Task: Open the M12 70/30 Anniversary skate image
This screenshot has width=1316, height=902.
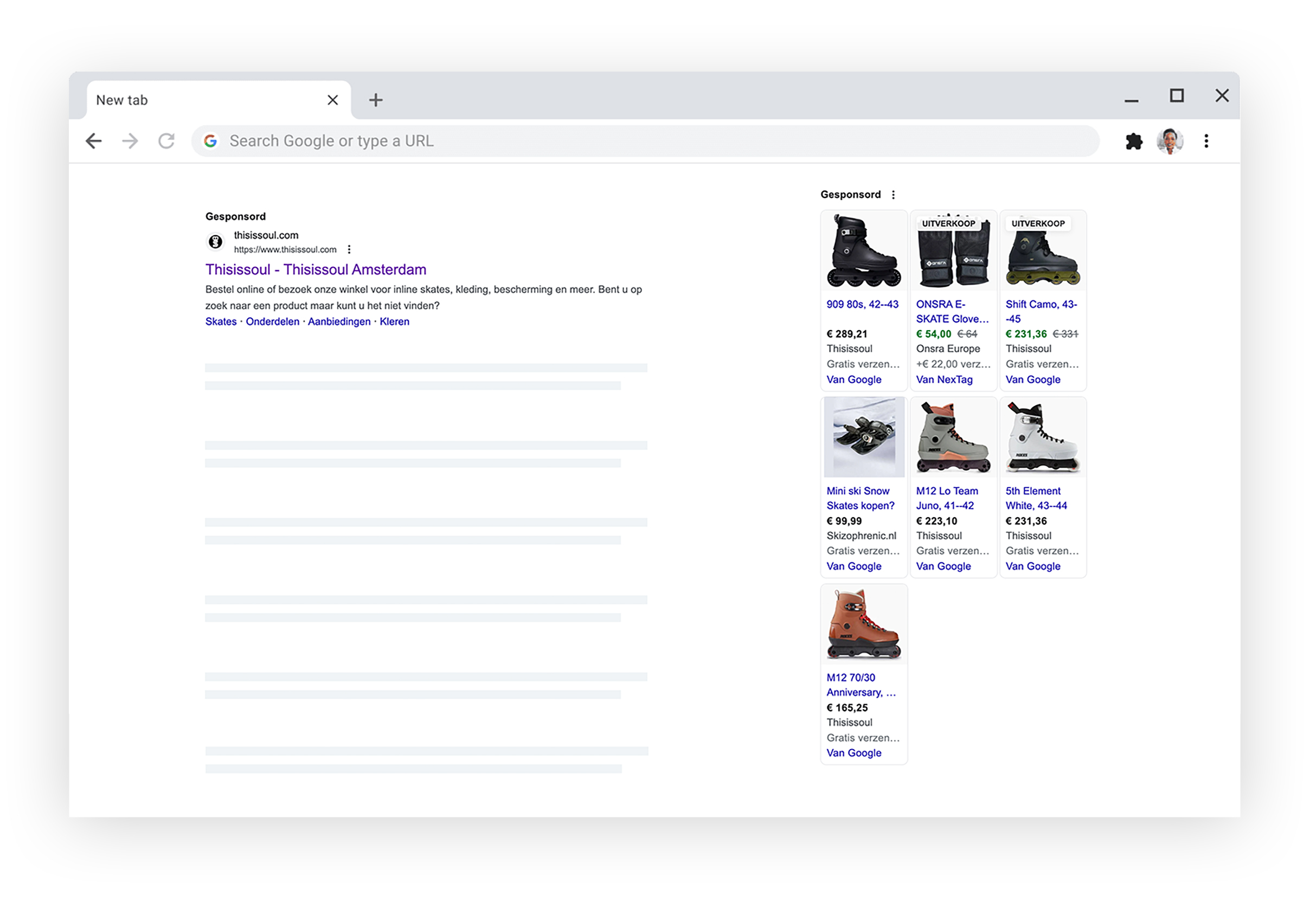Action: 864,624
